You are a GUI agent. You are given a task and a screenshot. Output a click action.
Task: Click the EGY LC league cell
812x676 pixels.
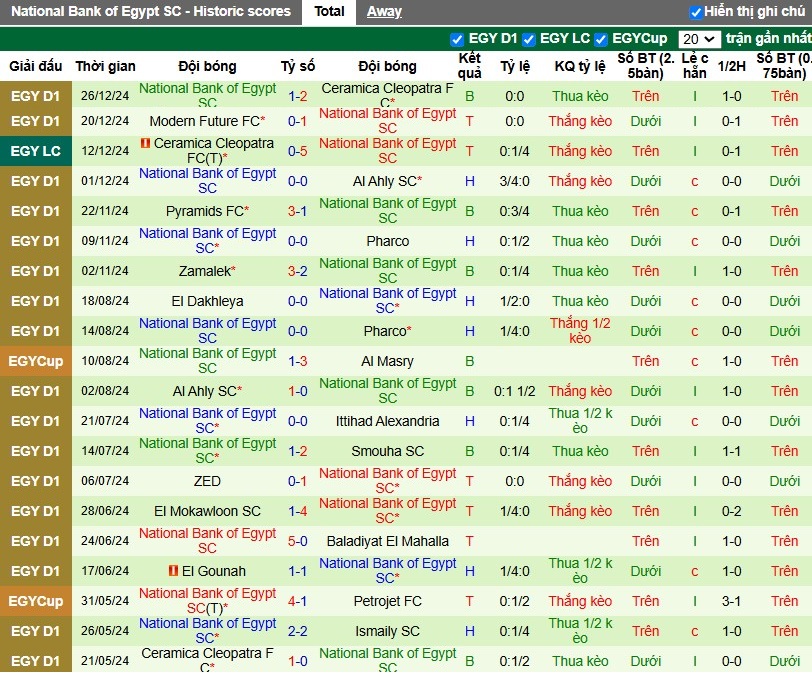pyautogui.click(x=36, y=151)
